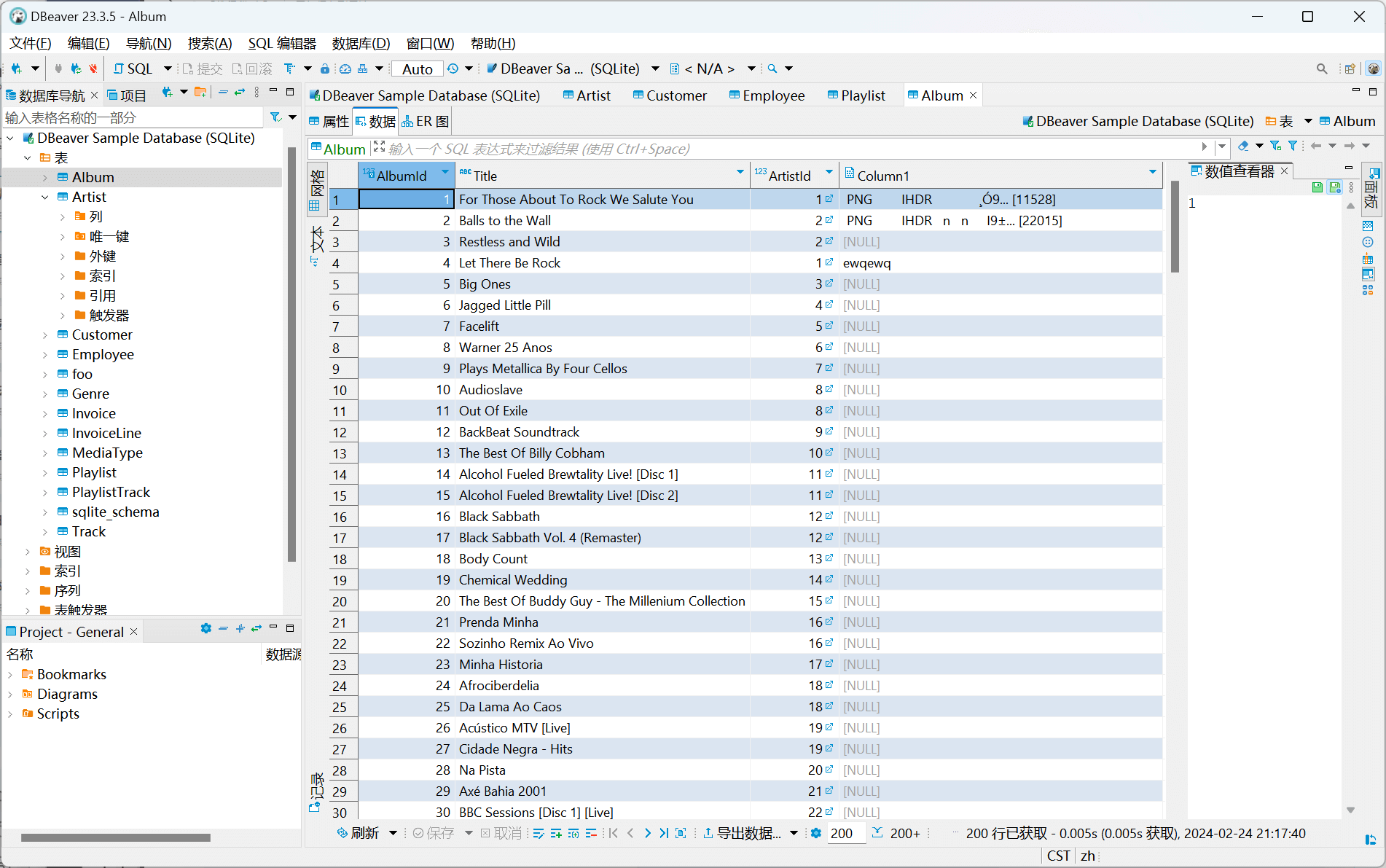Switch to the 项目 tab beside the database navigator
Viewport: 1386px width, 868px height.
(x=127, y=95)
